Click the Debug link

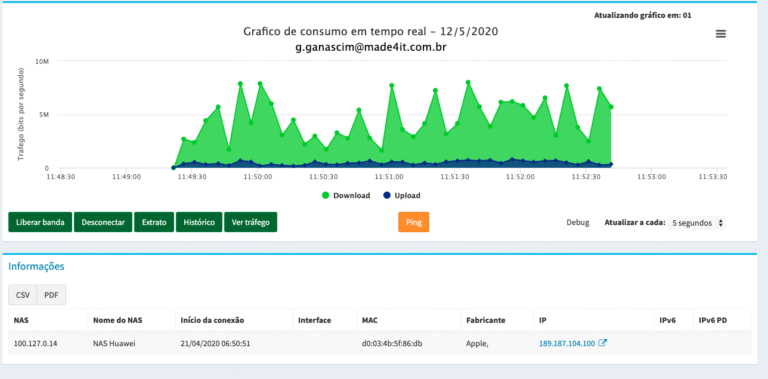pyautogui.click(x=578, y=222)
